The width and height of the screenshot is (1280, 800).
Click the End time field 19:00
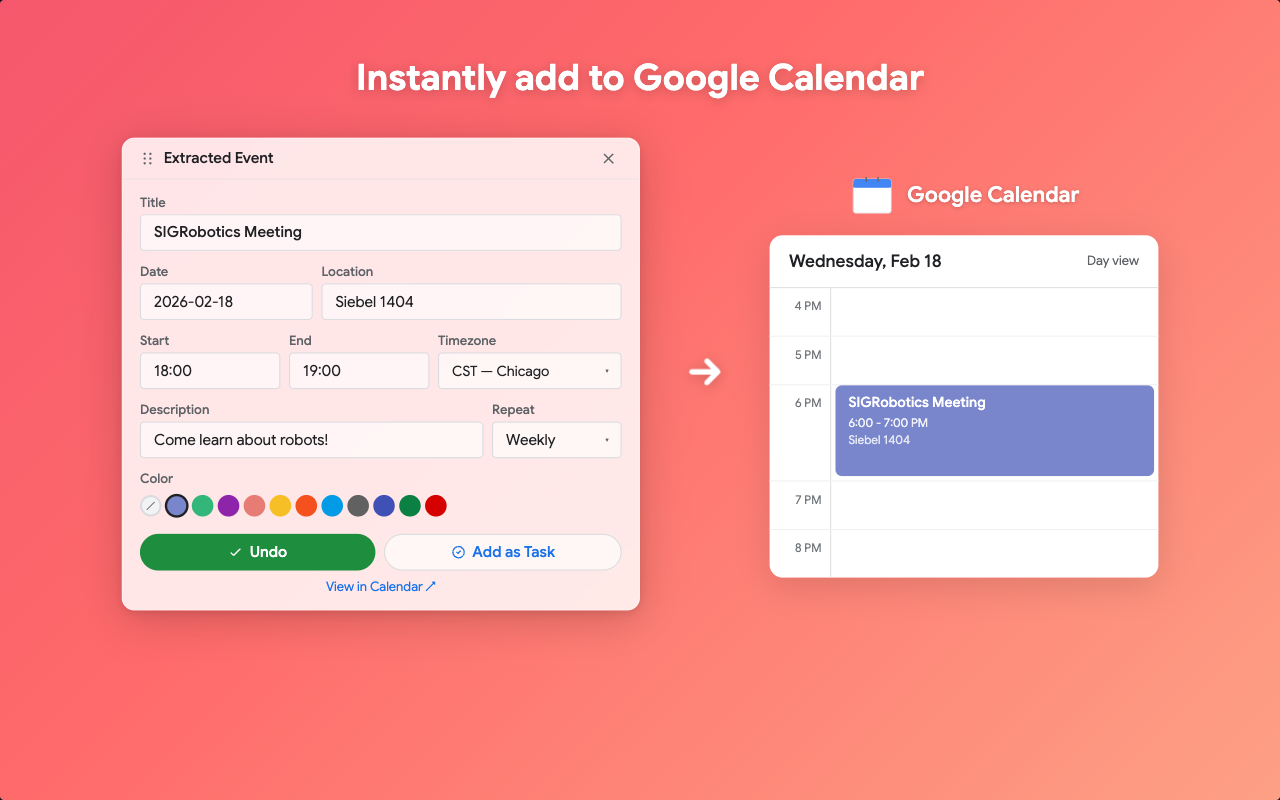click(359, 371)
